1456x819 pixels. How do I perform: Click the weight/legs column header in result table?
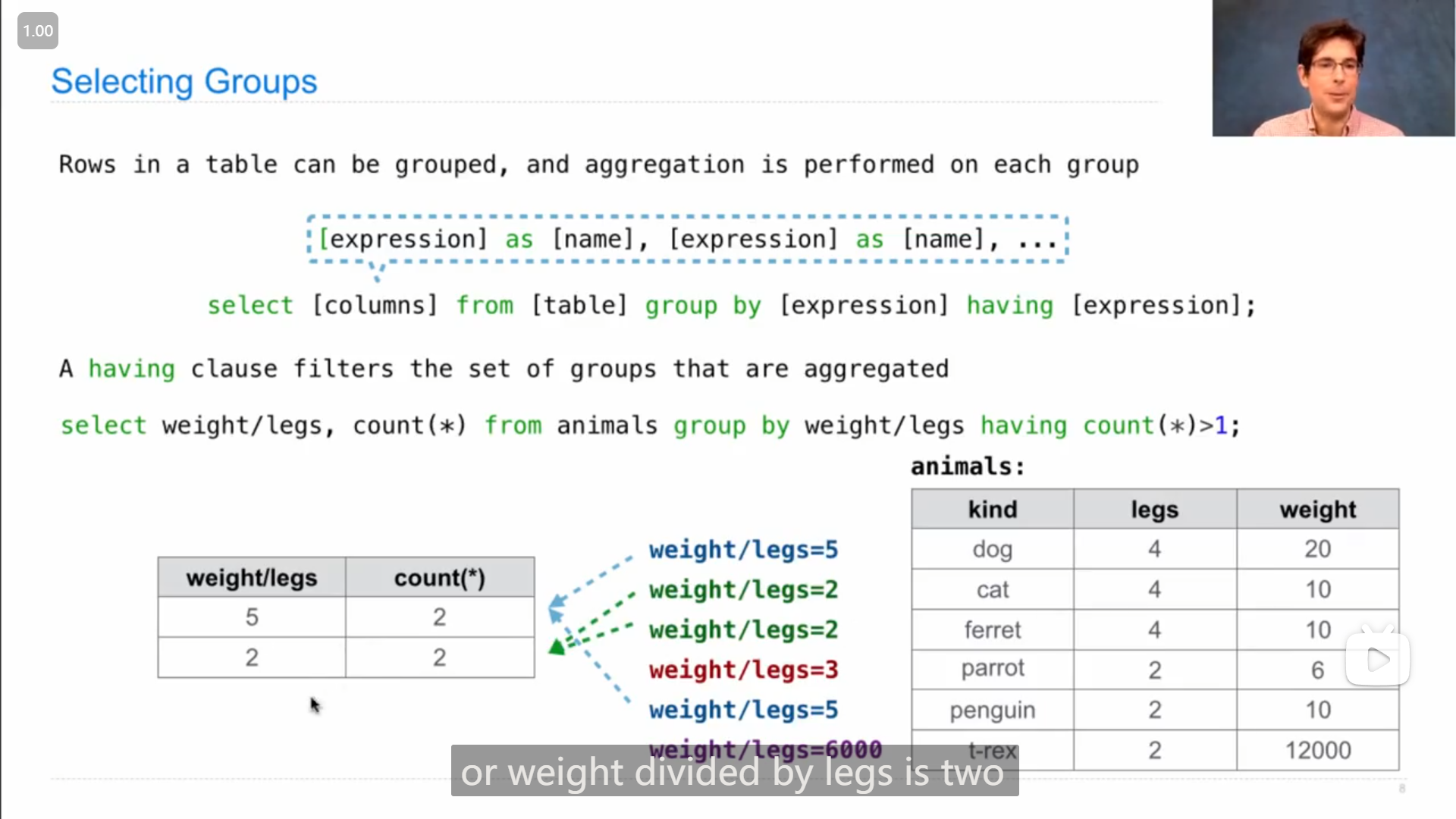[251, 577]
